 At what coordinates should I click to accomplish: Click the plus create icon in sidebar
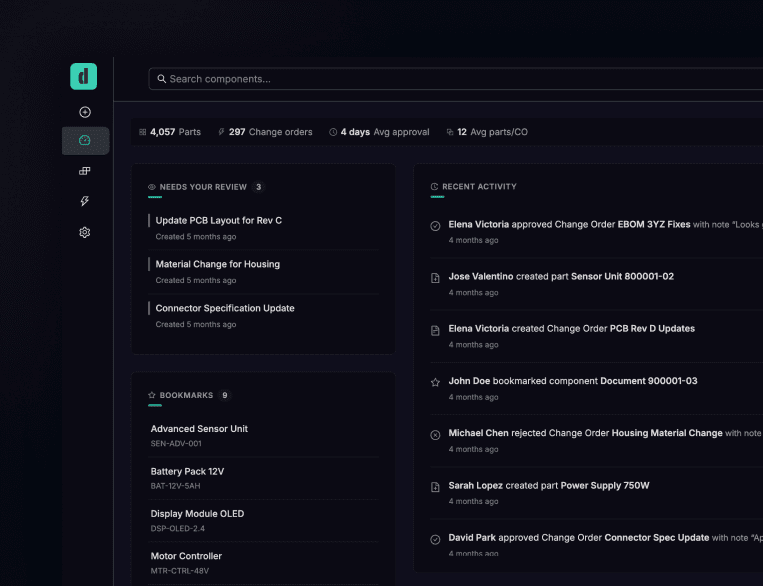85,112
